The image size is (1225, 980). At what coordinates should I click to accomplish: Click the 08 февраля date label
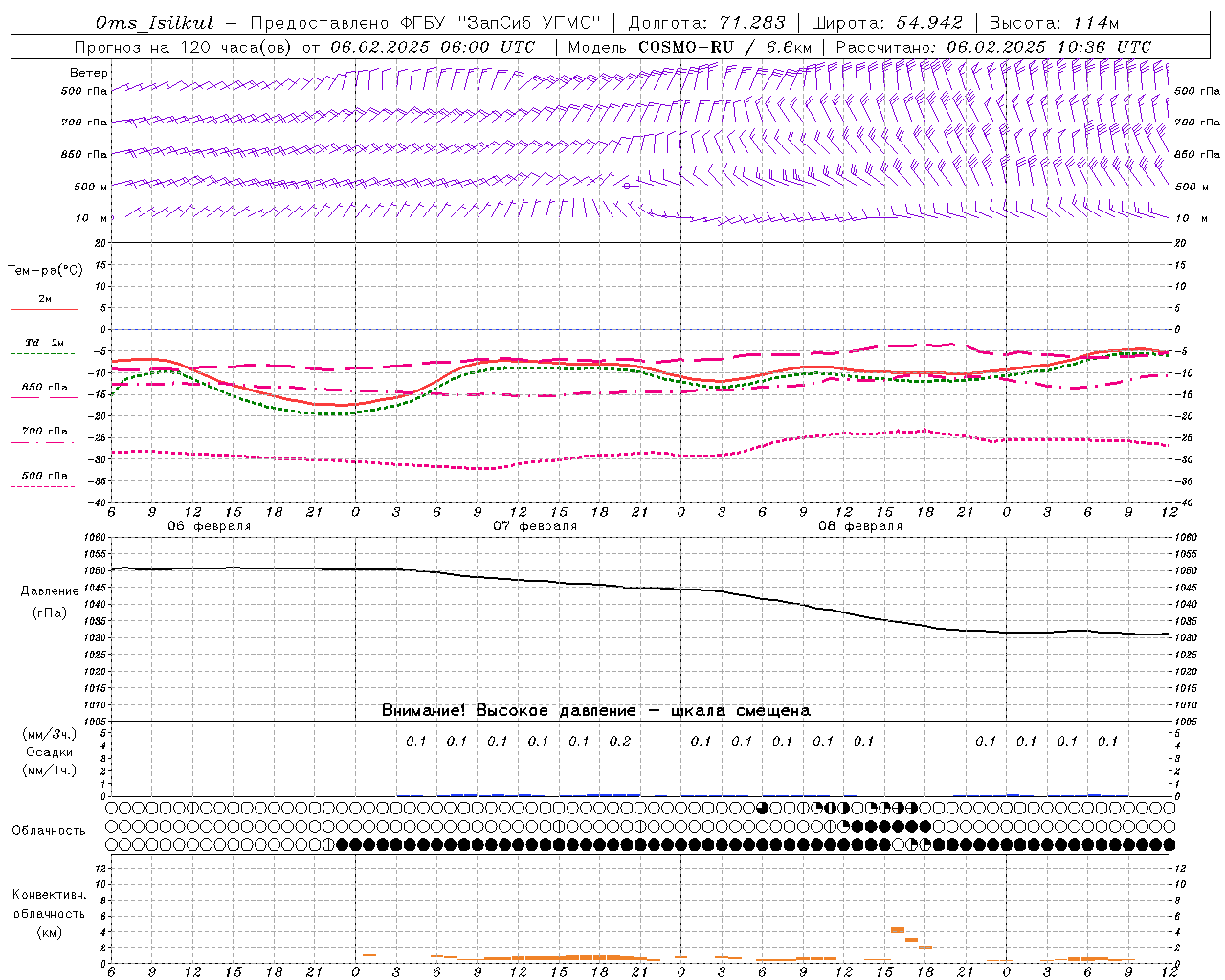pos(860,526)
